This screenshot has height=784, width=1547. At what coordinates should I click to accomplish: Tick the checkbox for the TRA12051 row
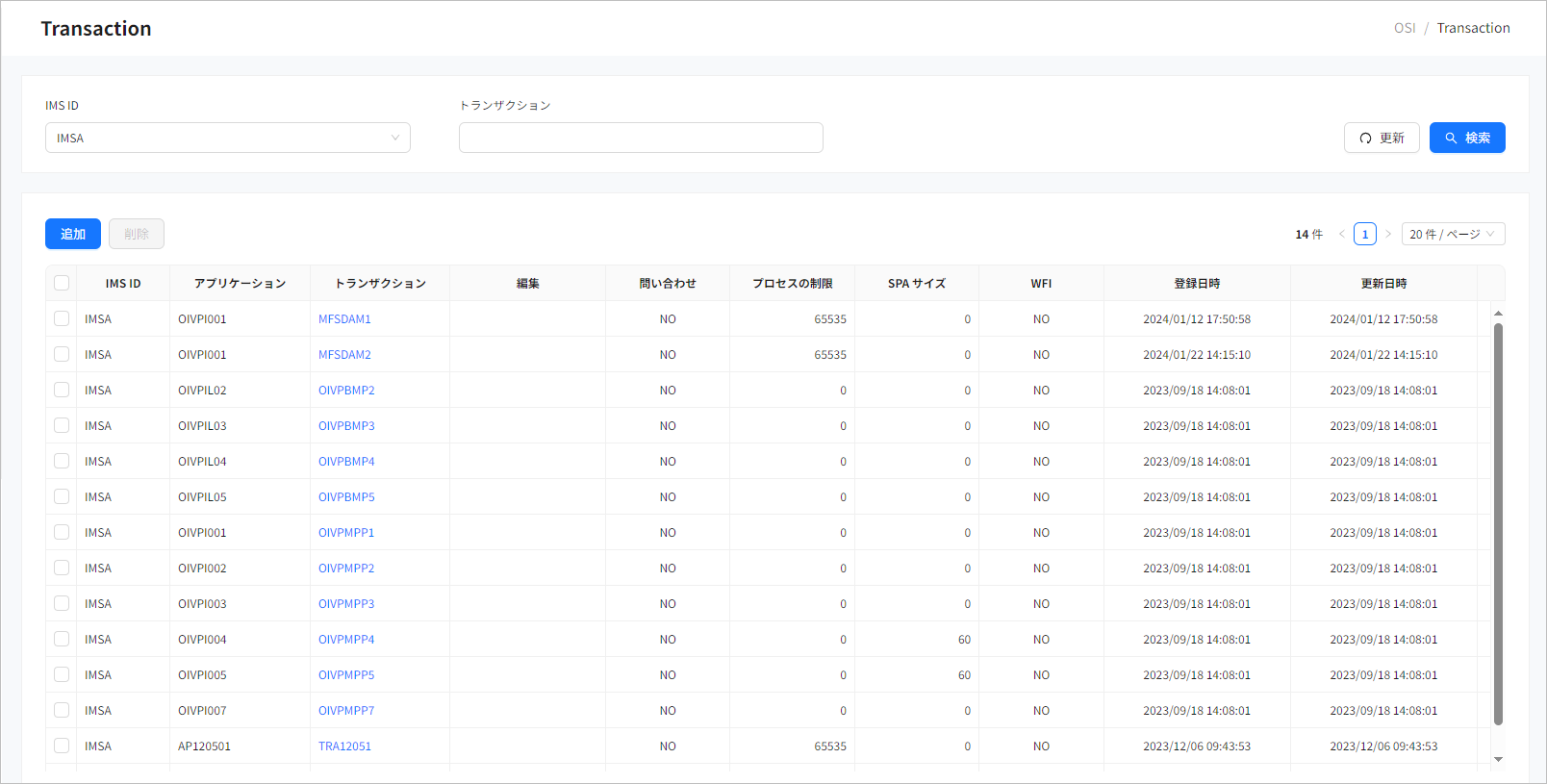pyautogui.click(x=62, y=746)
